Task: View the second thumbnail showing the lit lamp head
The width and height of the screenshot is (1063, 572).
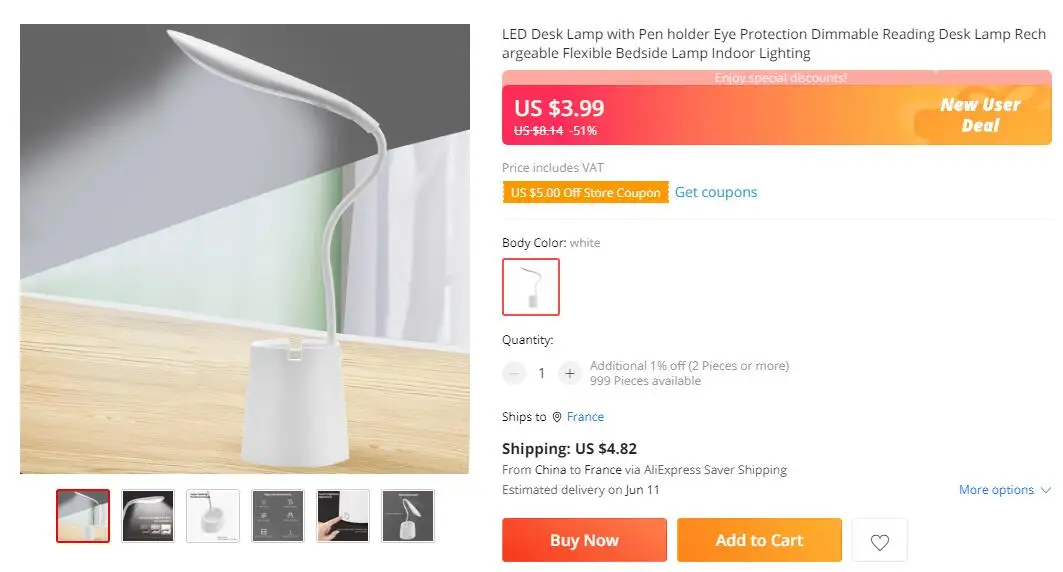Action: (x=148, y=515)
